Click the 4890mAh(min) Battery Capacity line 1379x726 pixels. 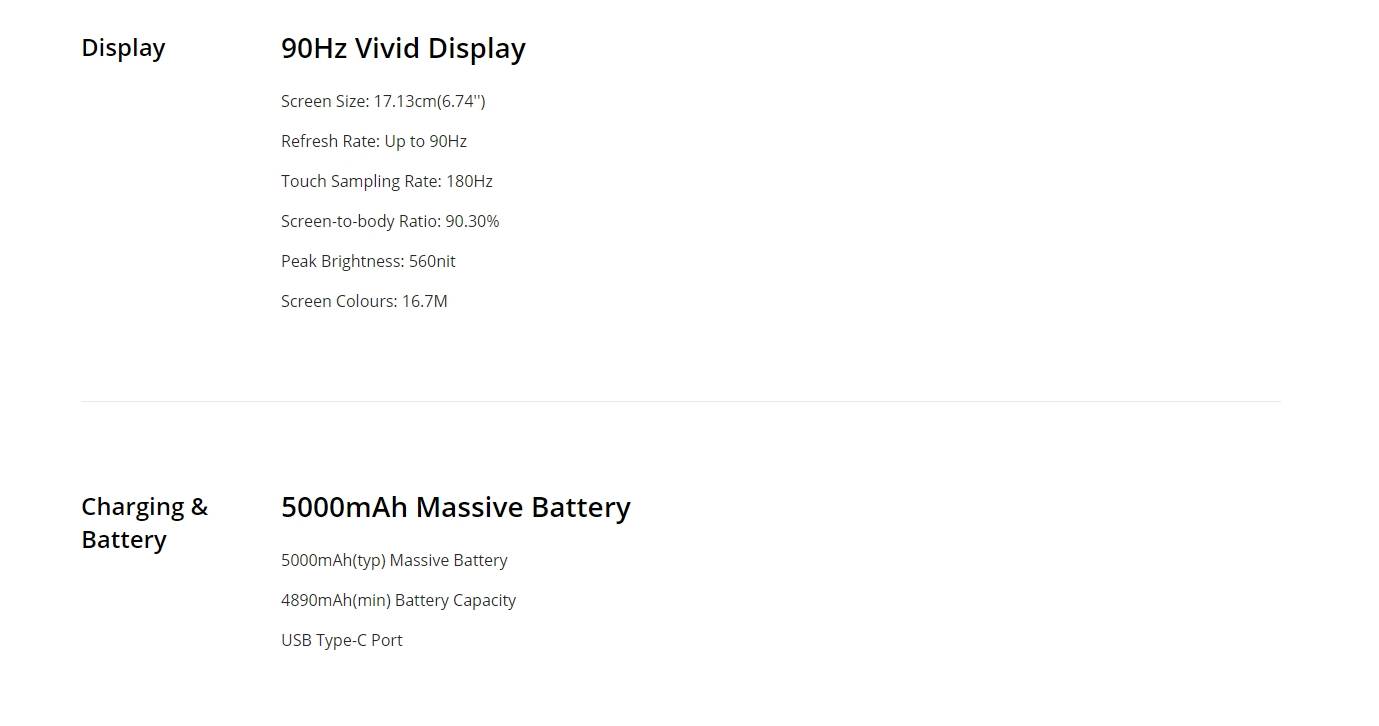pos(399,600)
